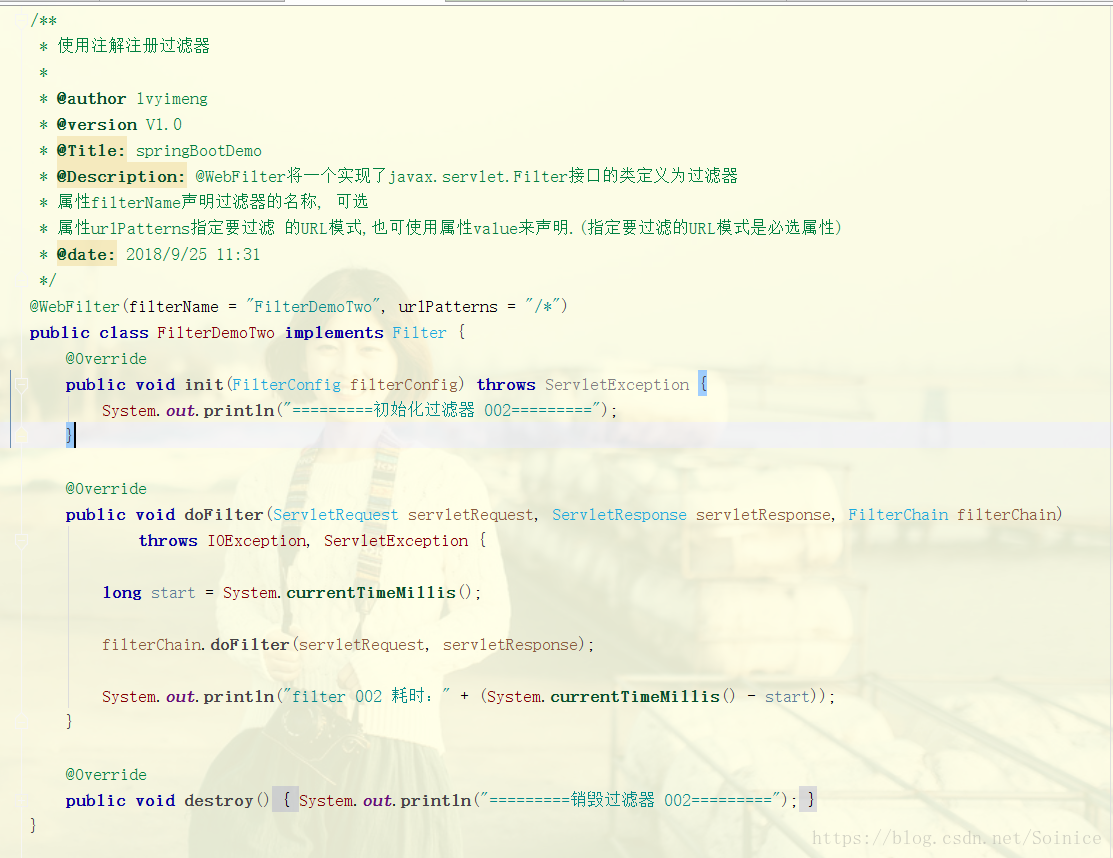
Task: Collapse the init method using its gutter fold marker
Action: (x=21, y=385)
